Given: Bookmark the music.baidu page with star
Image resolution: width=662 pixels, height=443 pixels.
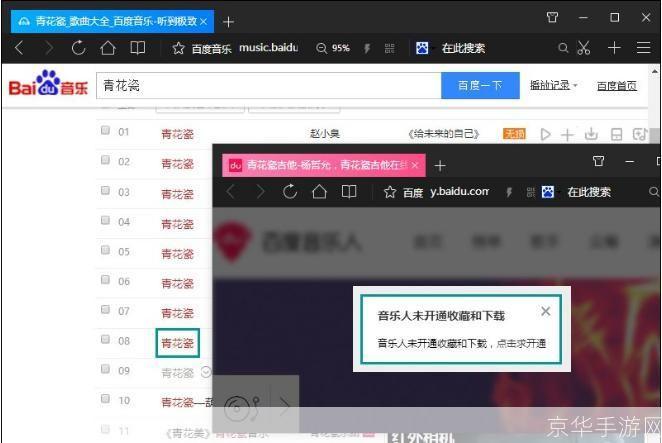Looking at the screenshot, I should point(179,48).
